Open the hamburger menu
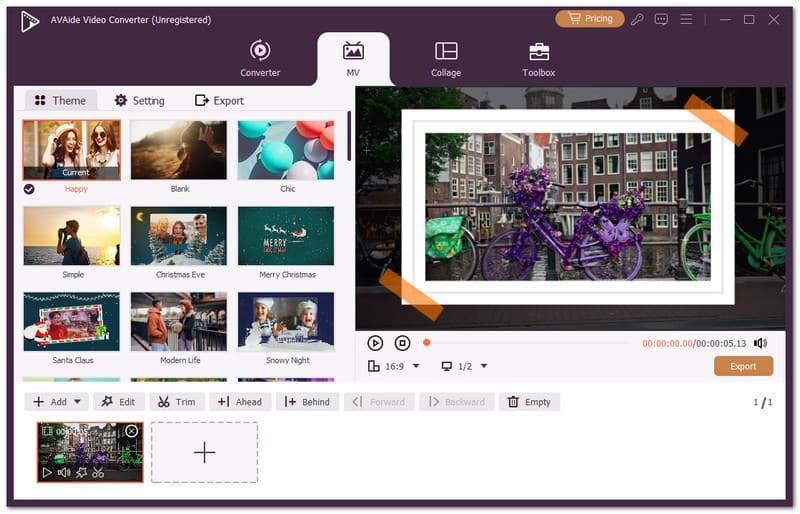This screenshot has width=800, height=514. tap(686, 19)
